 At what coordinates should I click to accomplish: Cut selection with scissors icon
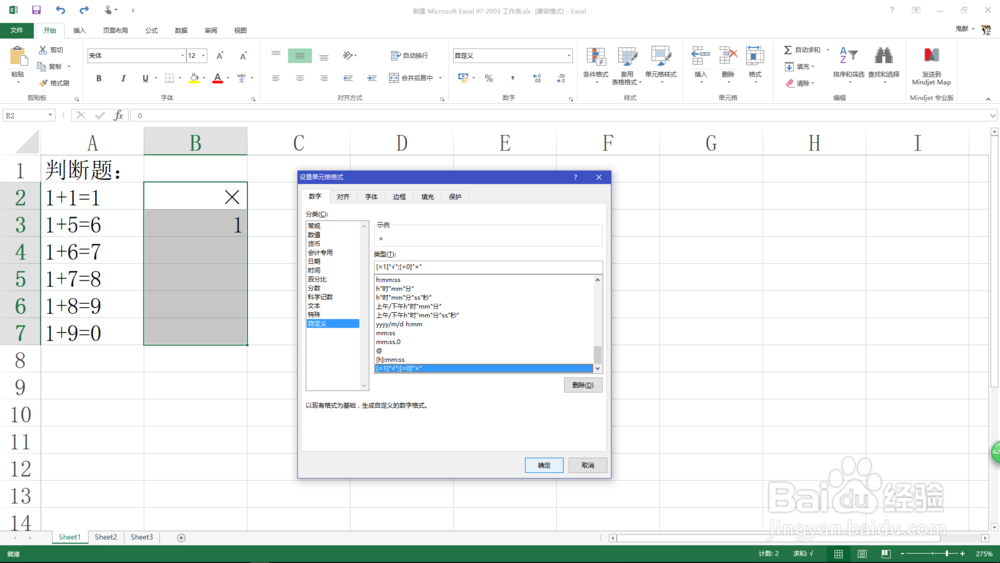tap(43, 50)
